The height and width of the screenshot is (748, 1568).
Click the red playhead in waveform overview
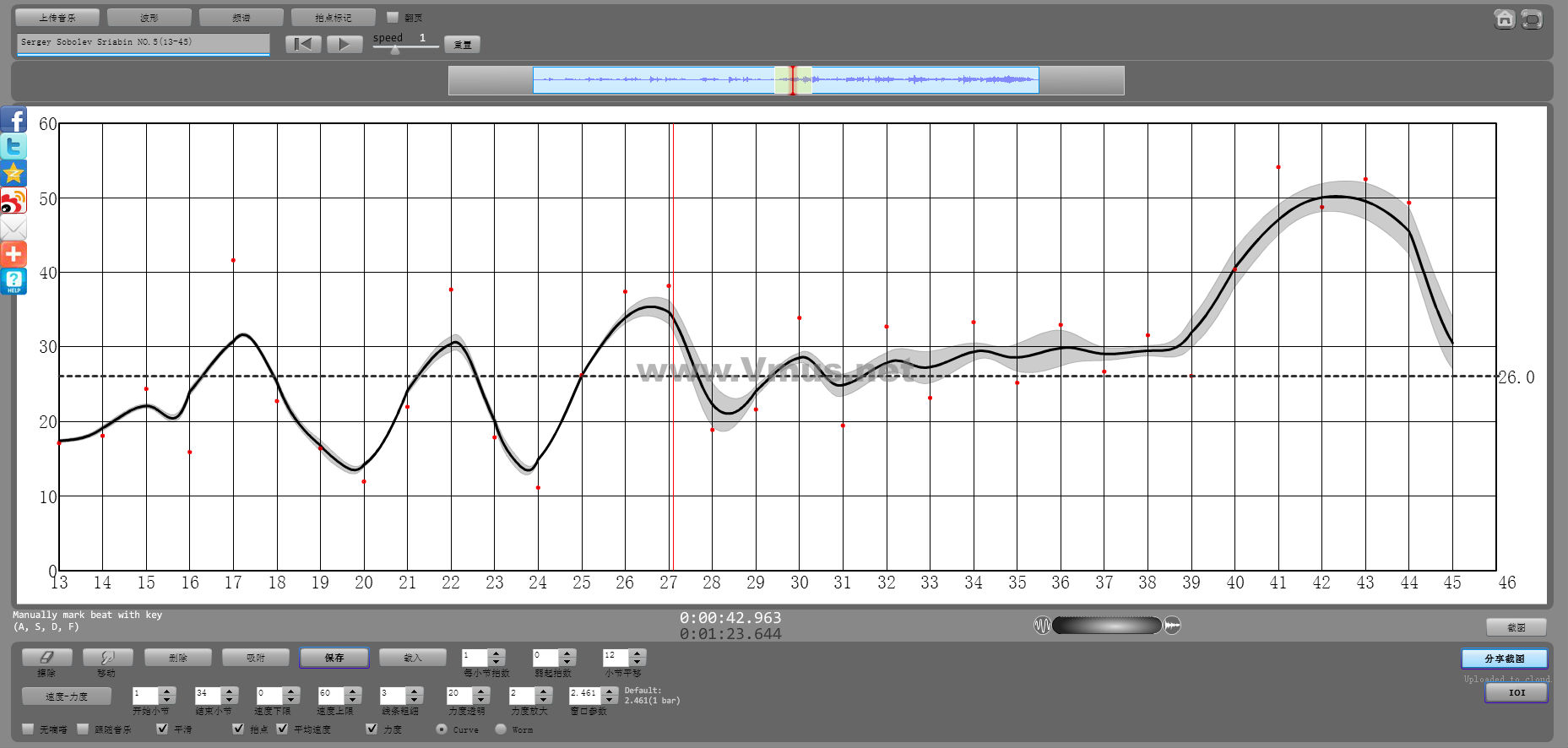click(792, 80)
